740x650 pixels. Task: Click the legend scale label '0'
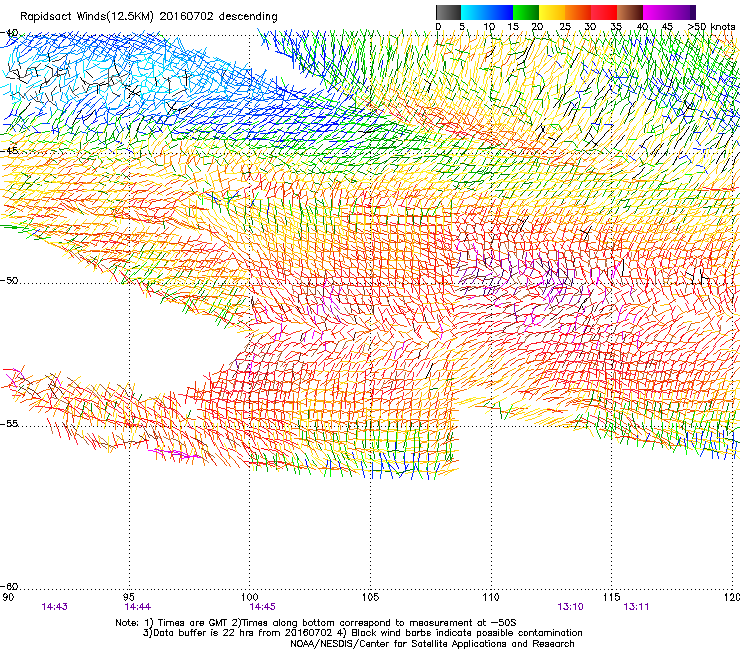(438, 27)
